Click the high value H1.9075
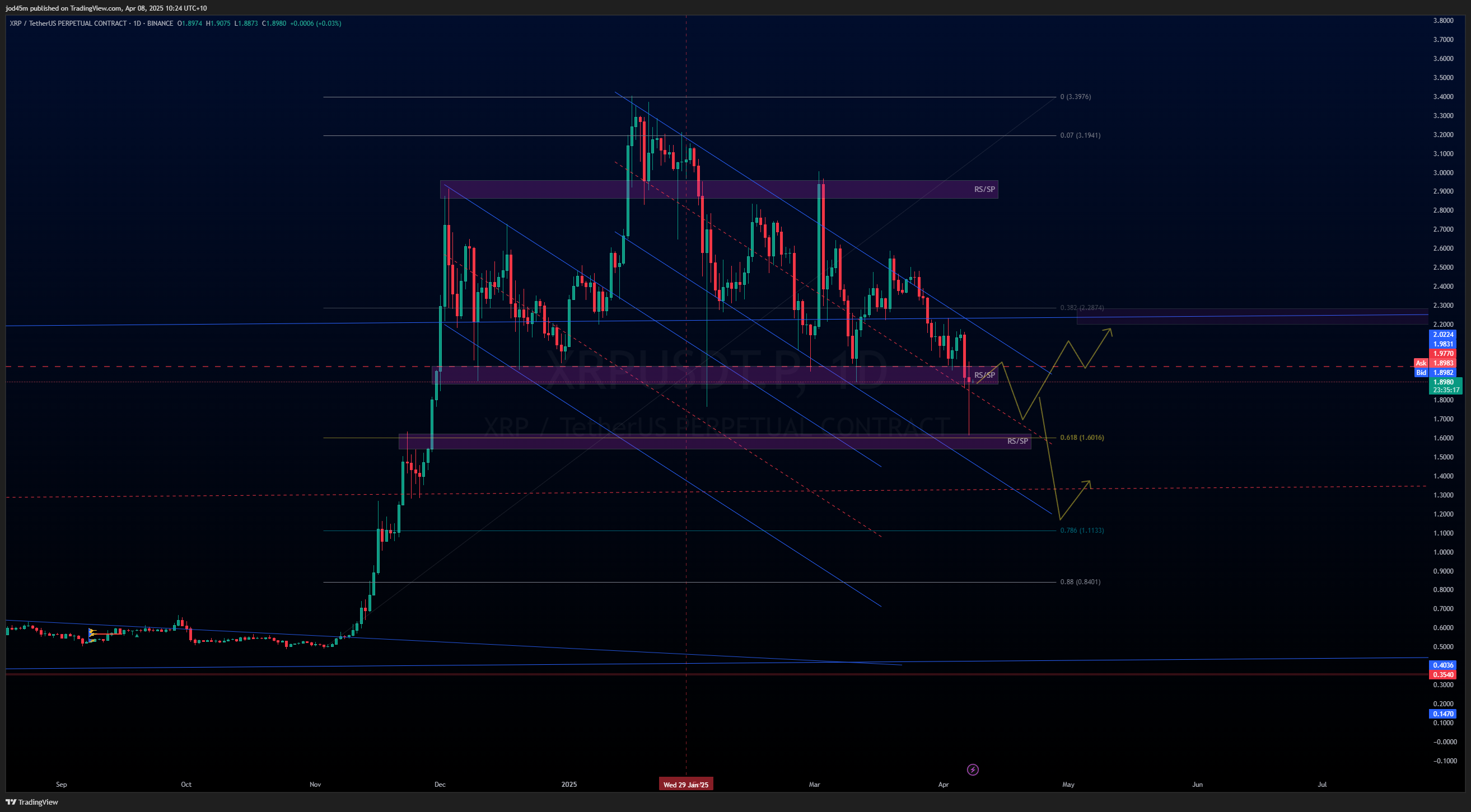Screen dimensions: 1471x812 click(x=218, y=24)
